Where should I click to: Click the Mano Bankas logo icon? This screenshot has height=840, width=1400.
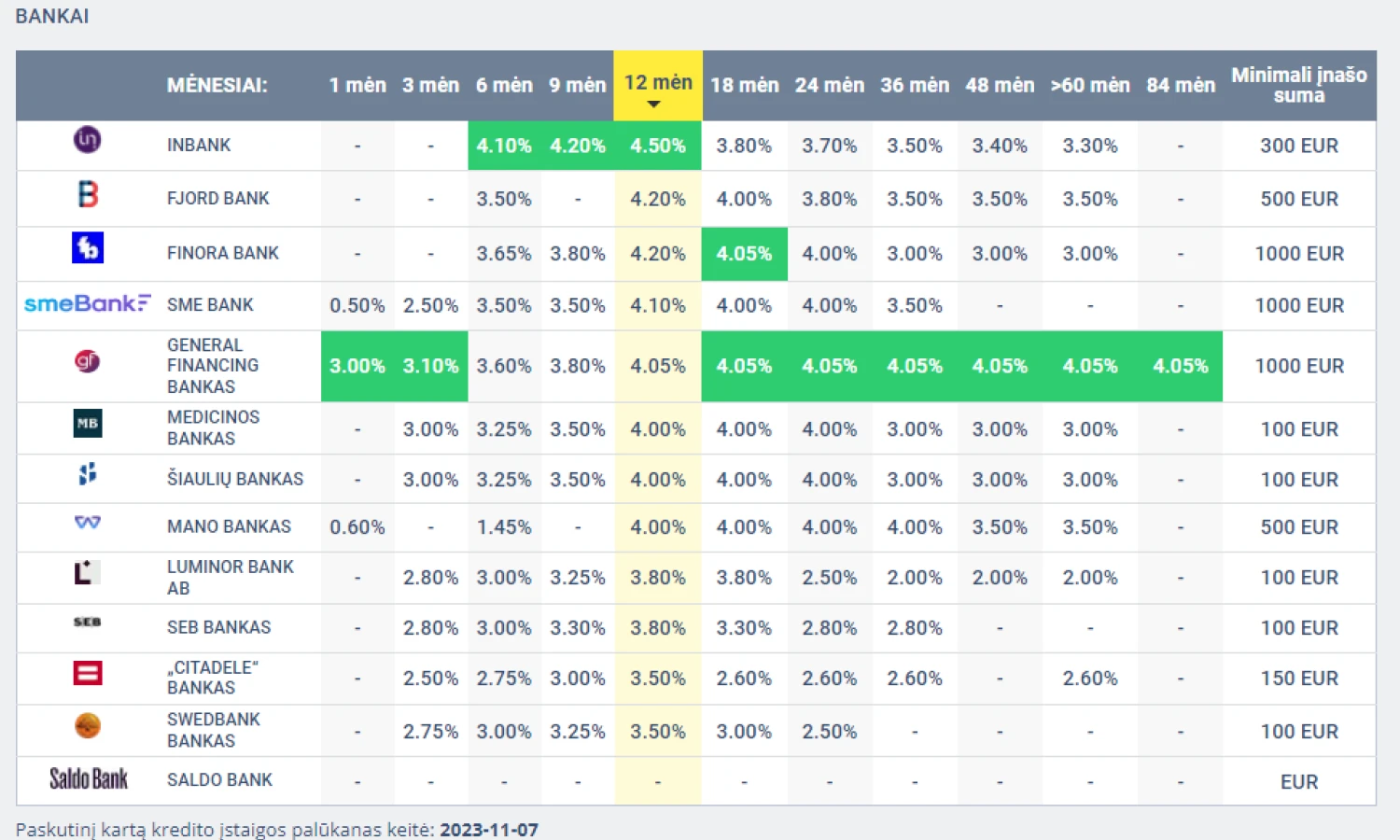[x=88, y=523]
